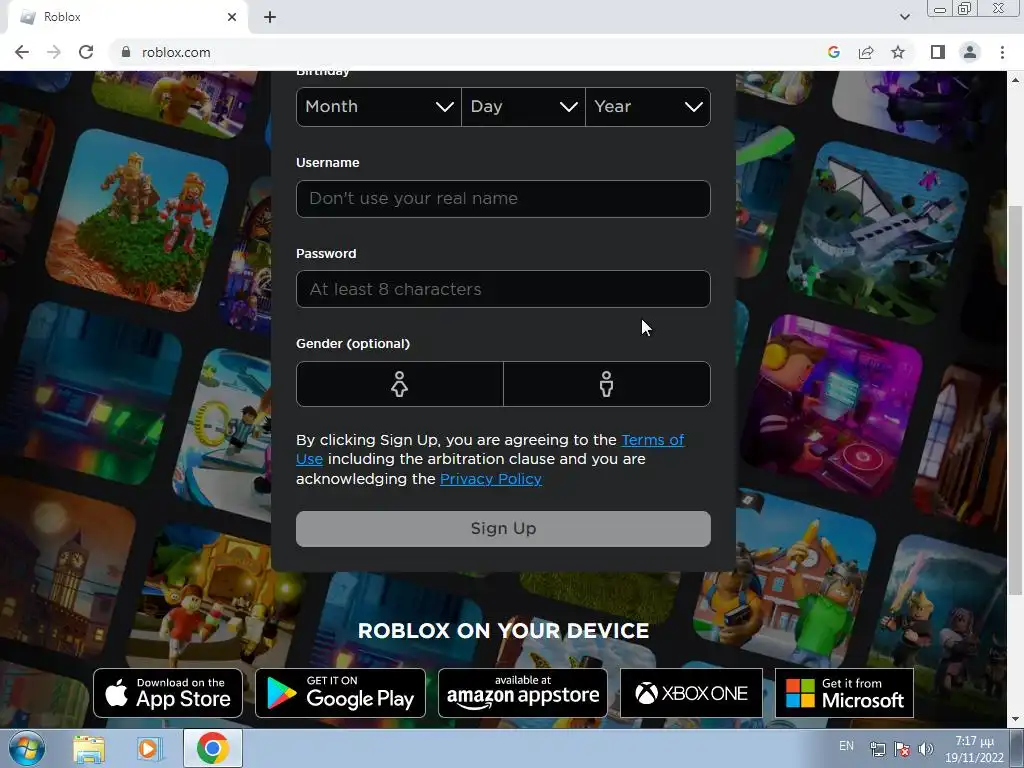Click the page scrollbar thumb
This screenshot has height=768, width=1024.
[1015, 400]
